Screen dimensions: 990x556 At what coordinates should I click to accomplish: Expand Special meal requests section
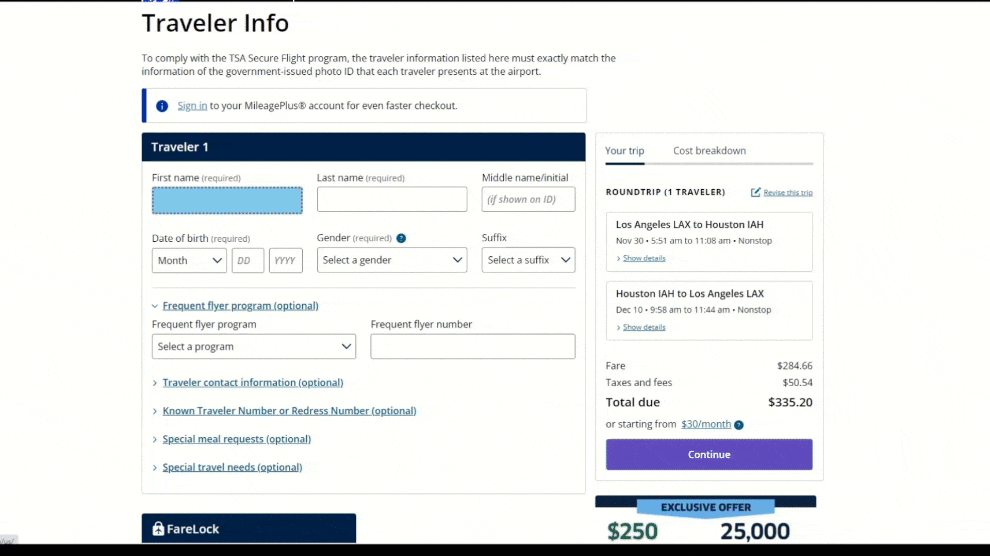pos(236,439)
